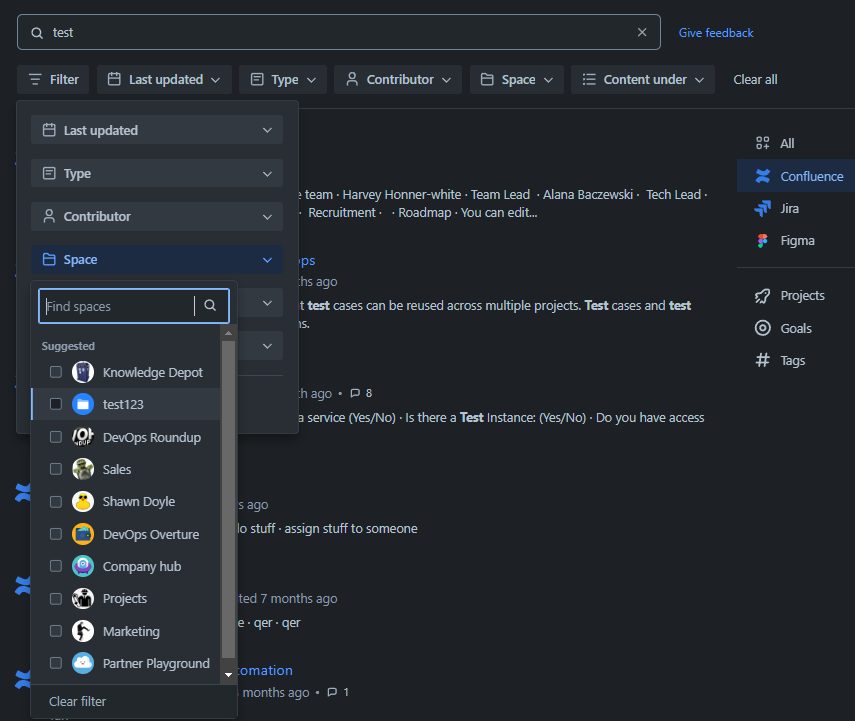Click the grid icon beside All
Image resolution: width=855 pixels, height=721 pixels.
pos(762,143)
